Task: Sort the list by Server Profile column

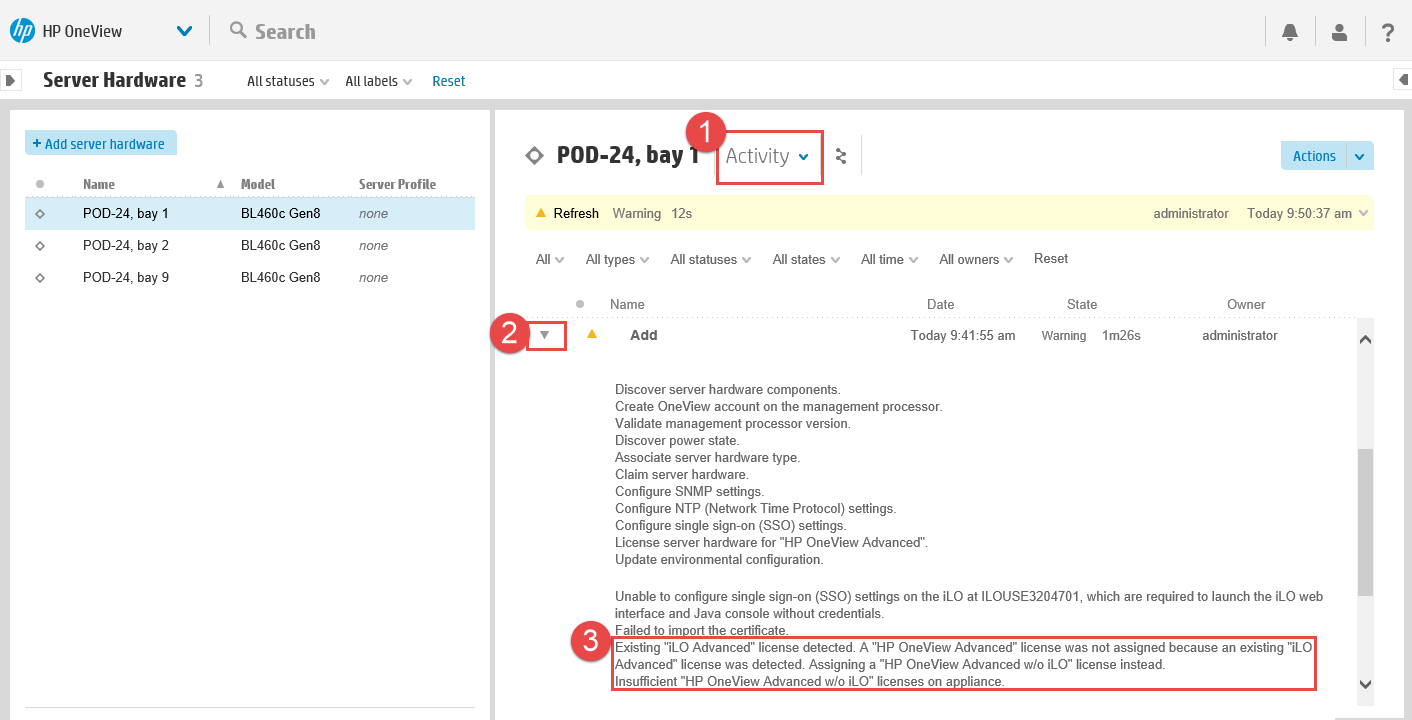Action: (x=397, y=184)
